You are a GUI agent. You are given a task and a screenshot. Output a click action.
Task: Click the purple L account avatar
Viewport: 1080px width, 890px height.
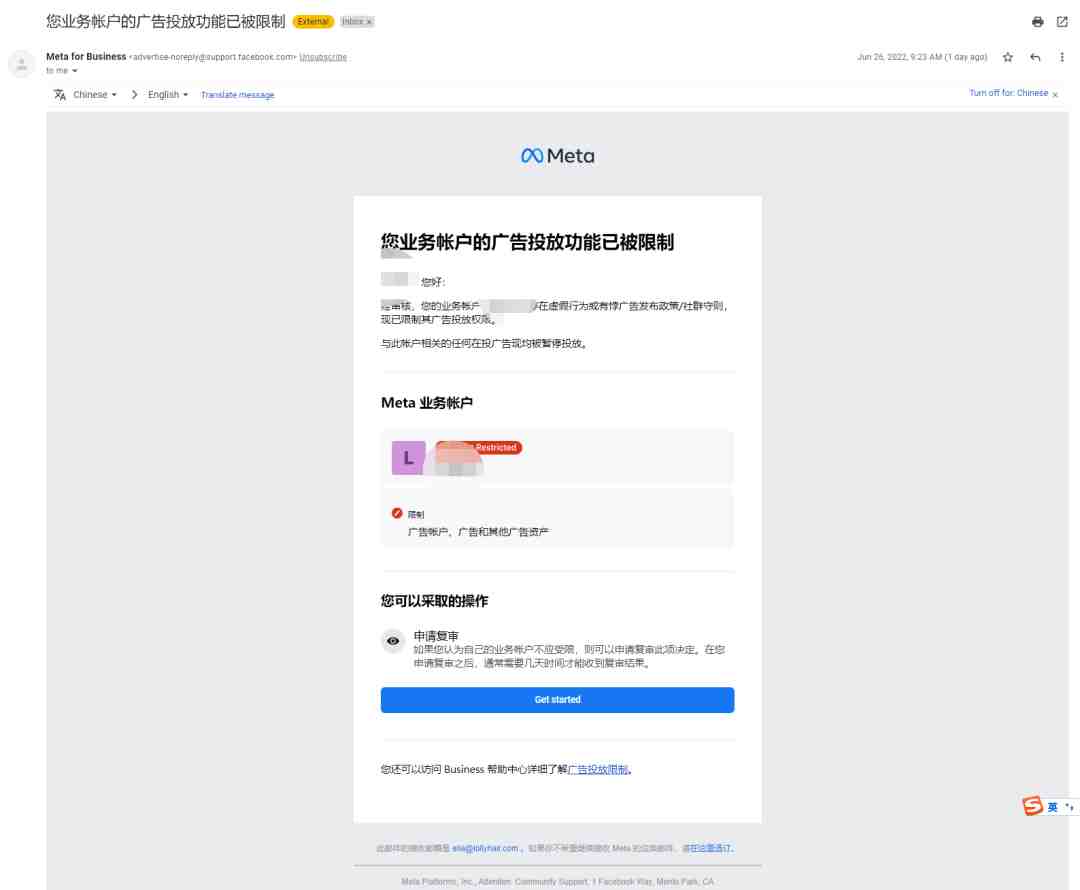pos(408,457)
